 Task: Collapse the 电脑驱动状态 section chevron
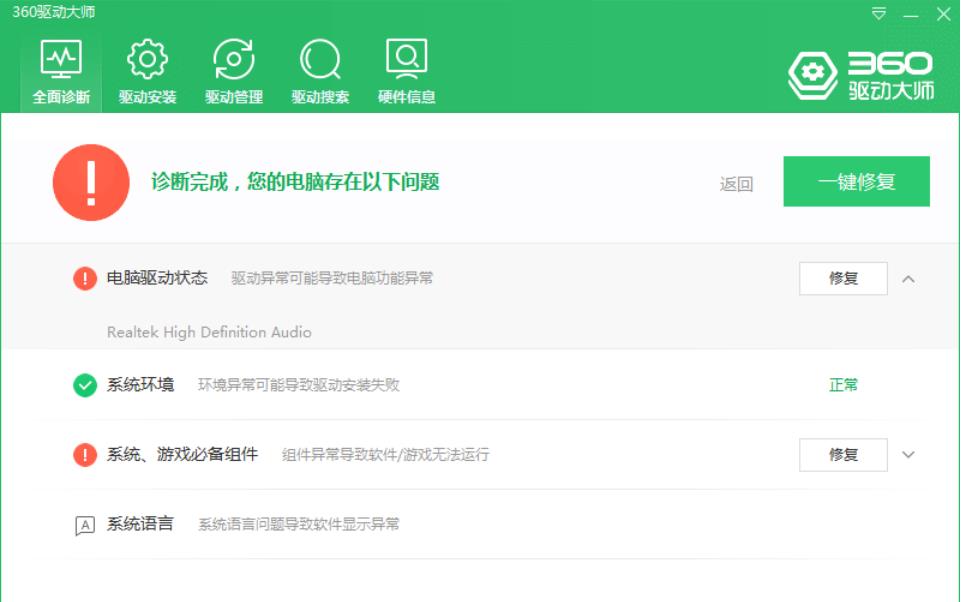pos(908,279)
